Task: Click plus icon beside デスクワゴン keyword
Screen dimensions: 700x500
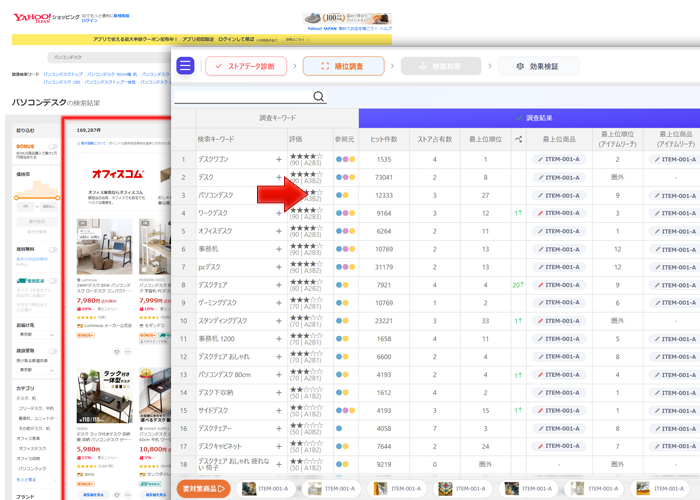Action: coord(279,159)
